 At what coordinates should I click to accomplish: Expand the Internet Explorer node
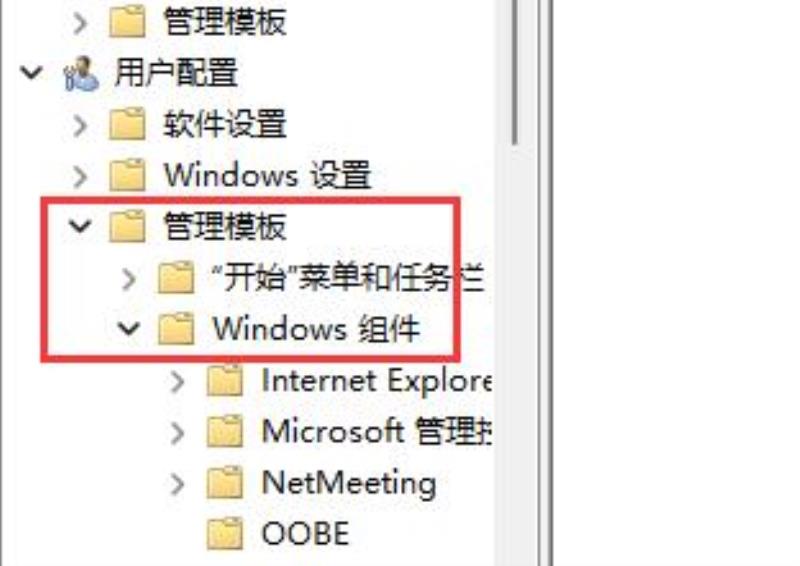coord(177,381)
